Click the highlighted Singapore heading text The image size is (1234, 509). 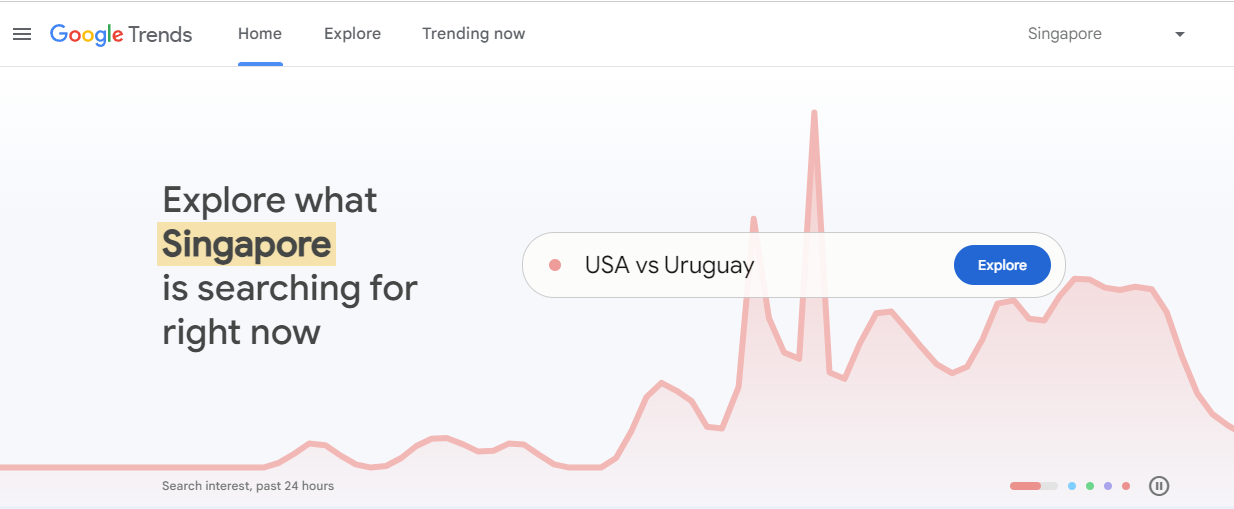[x=246, y=244]
